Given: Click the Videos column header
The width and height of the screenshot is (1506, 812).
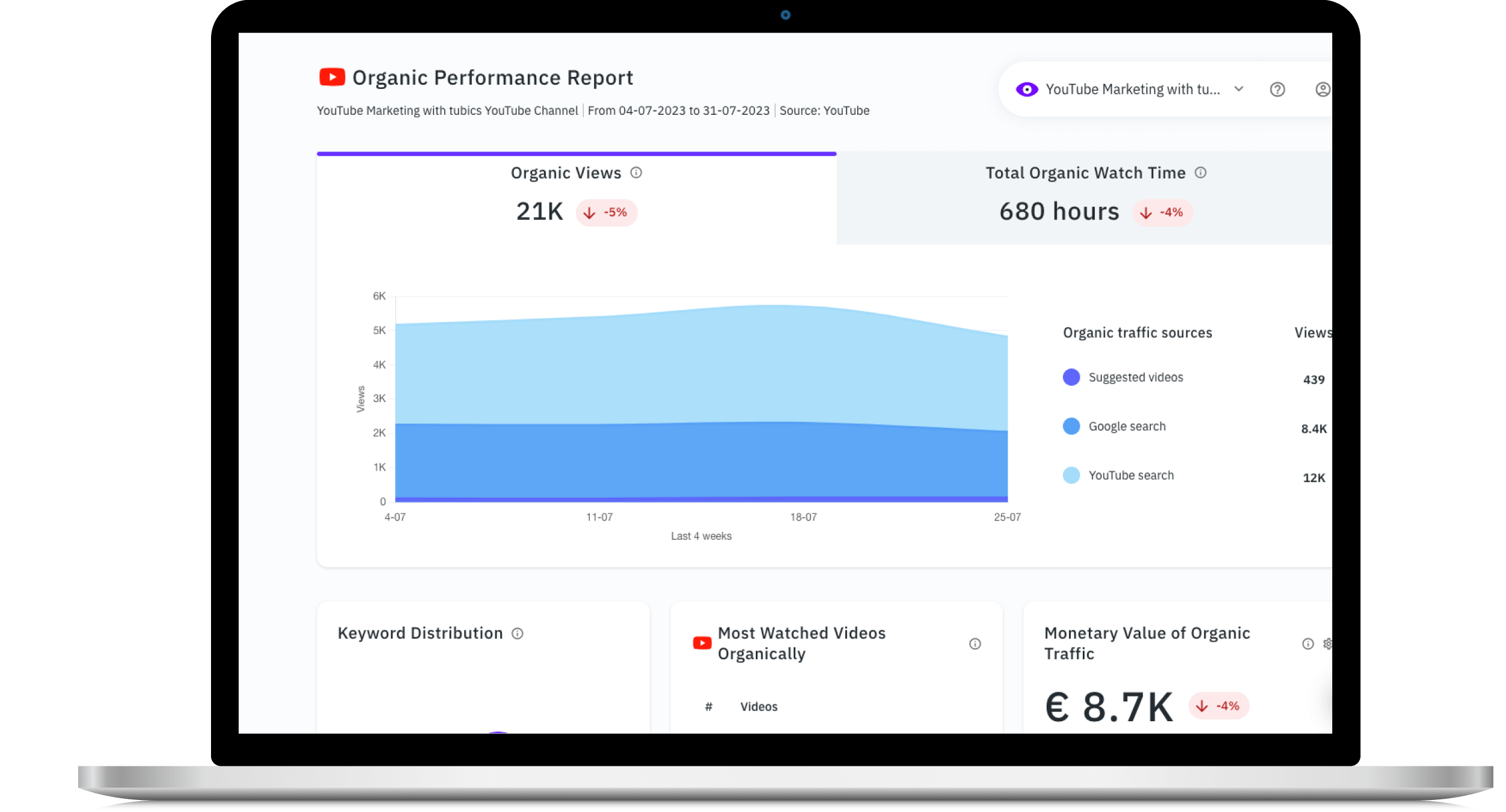Looking at the screenshot, I should (759, 707).
